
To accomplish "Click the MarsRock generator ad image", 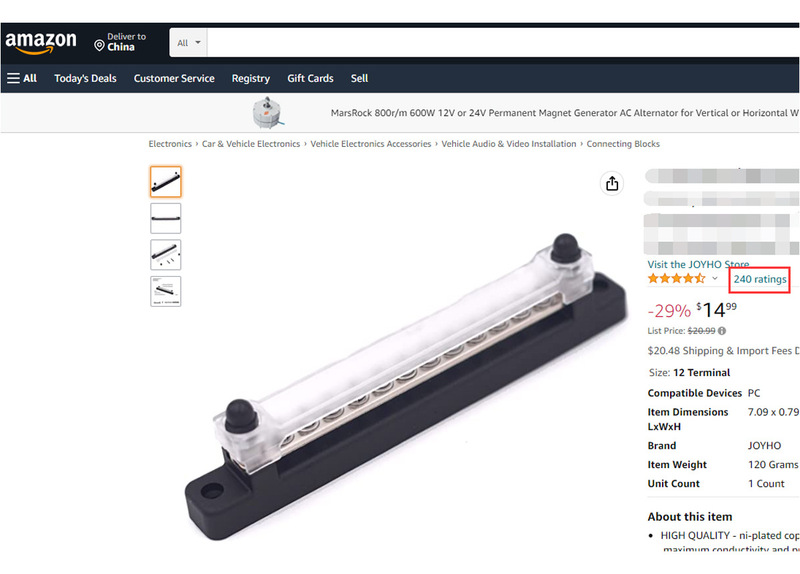I will (268, 113).
